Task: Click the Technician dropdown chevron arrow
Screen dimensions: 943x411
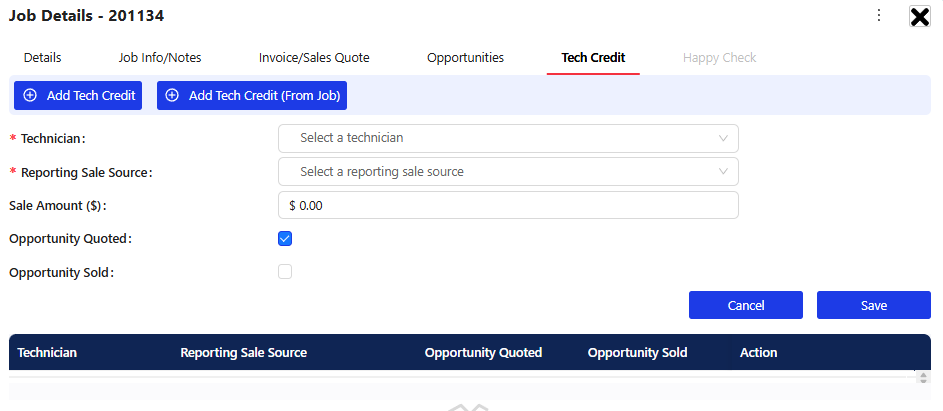Action: 723,138
